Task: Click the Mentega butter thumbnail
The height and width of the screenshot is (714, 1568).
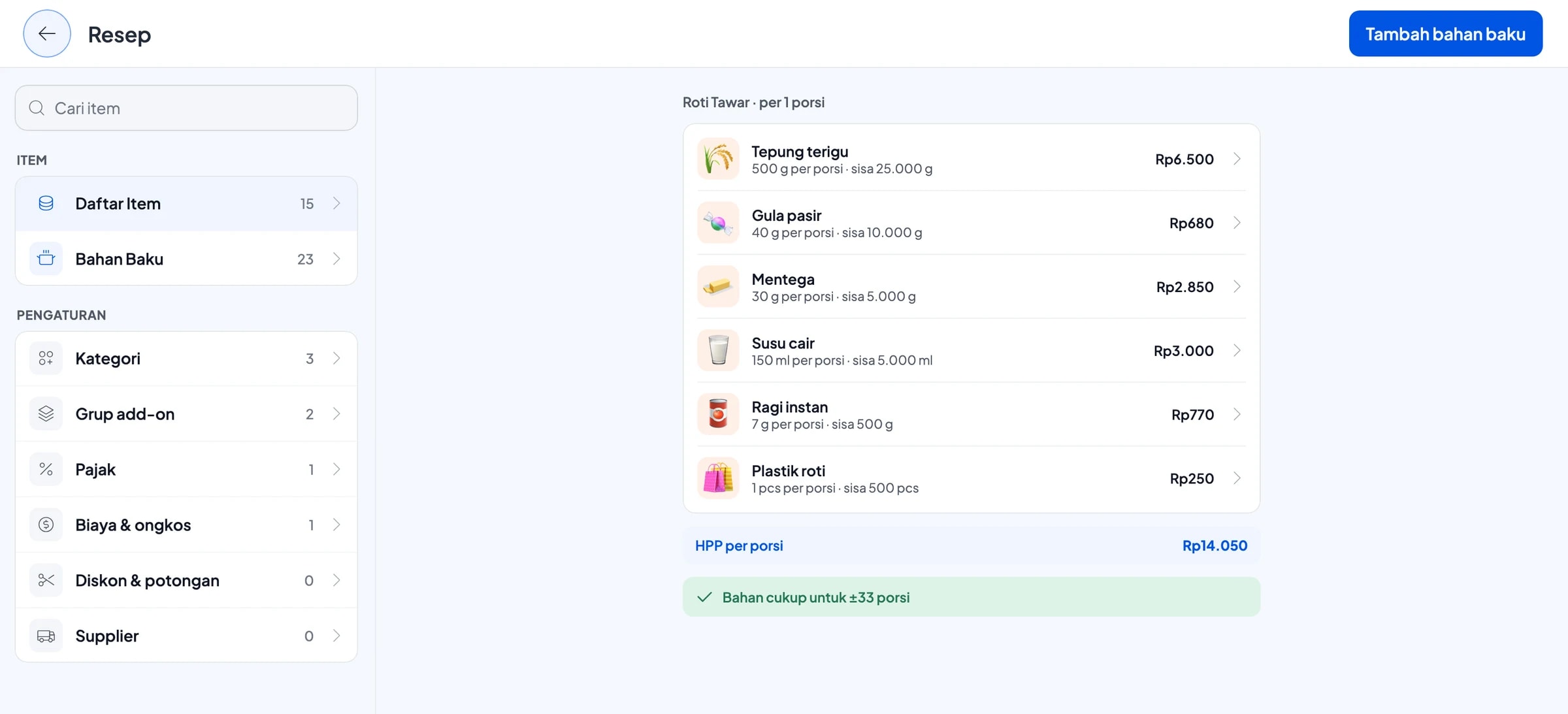Action: 718,286
